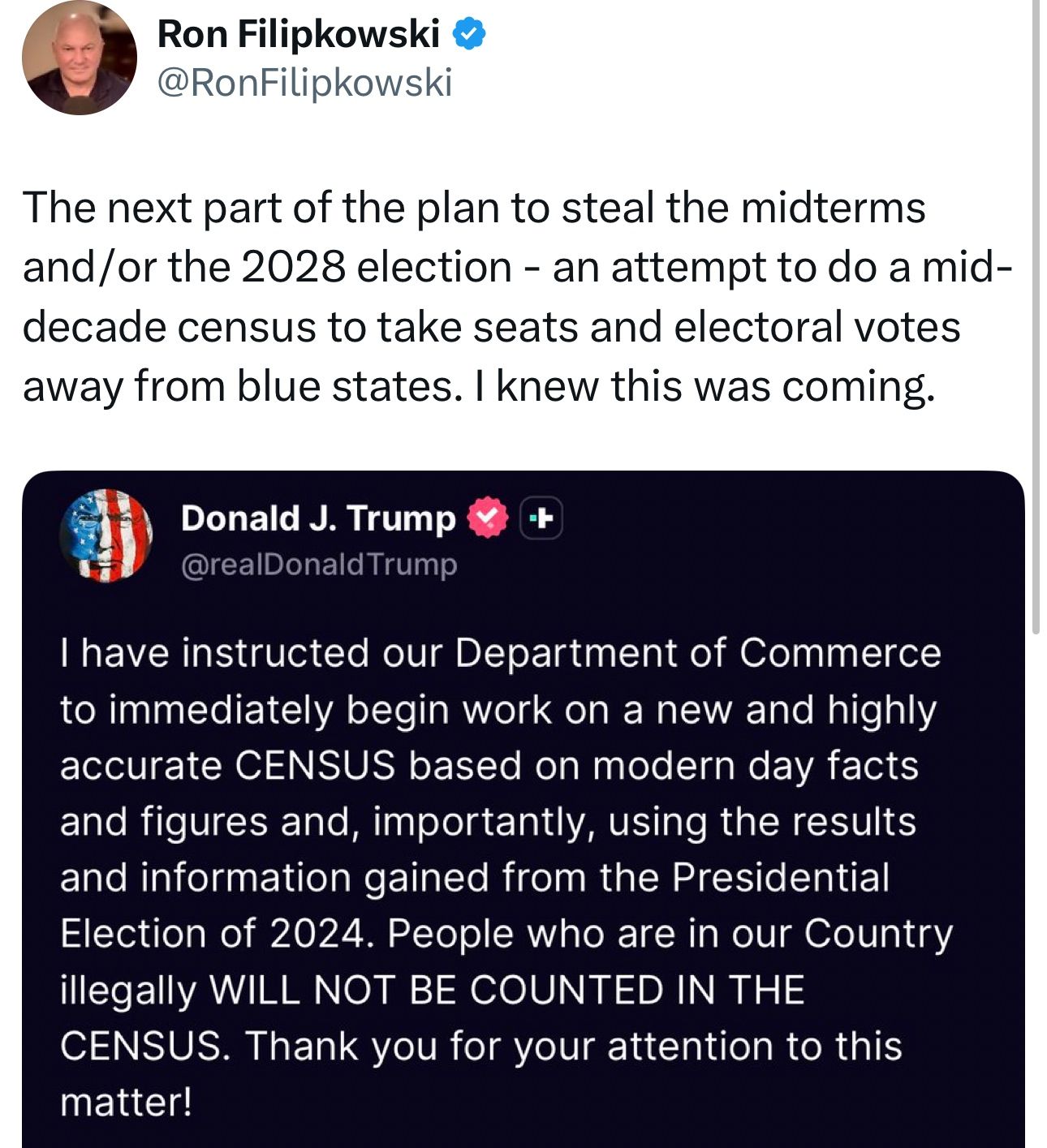Click the red verified checkmark badge
The height and width of the screenshot is (1148, 1047).
pyautogui.click(x=486, y=518)
